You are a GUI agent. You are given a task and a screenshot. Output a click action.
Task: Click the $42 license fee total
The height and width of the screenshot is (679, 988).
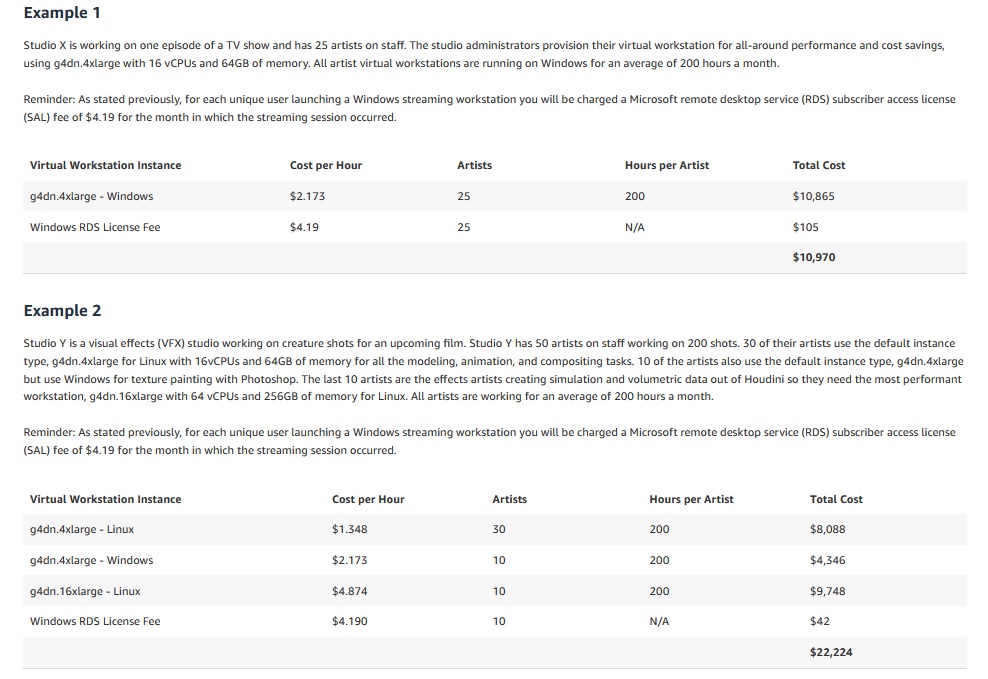[x=819, y=622]
